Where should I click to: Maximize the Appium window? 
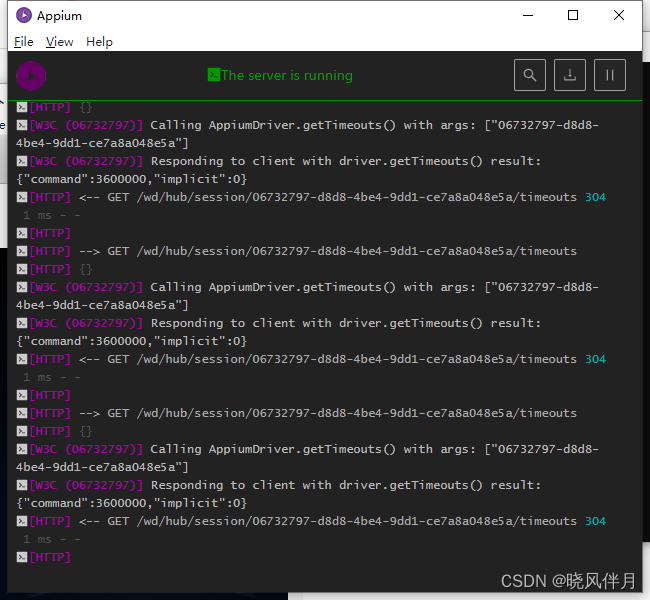pos(573,15)
